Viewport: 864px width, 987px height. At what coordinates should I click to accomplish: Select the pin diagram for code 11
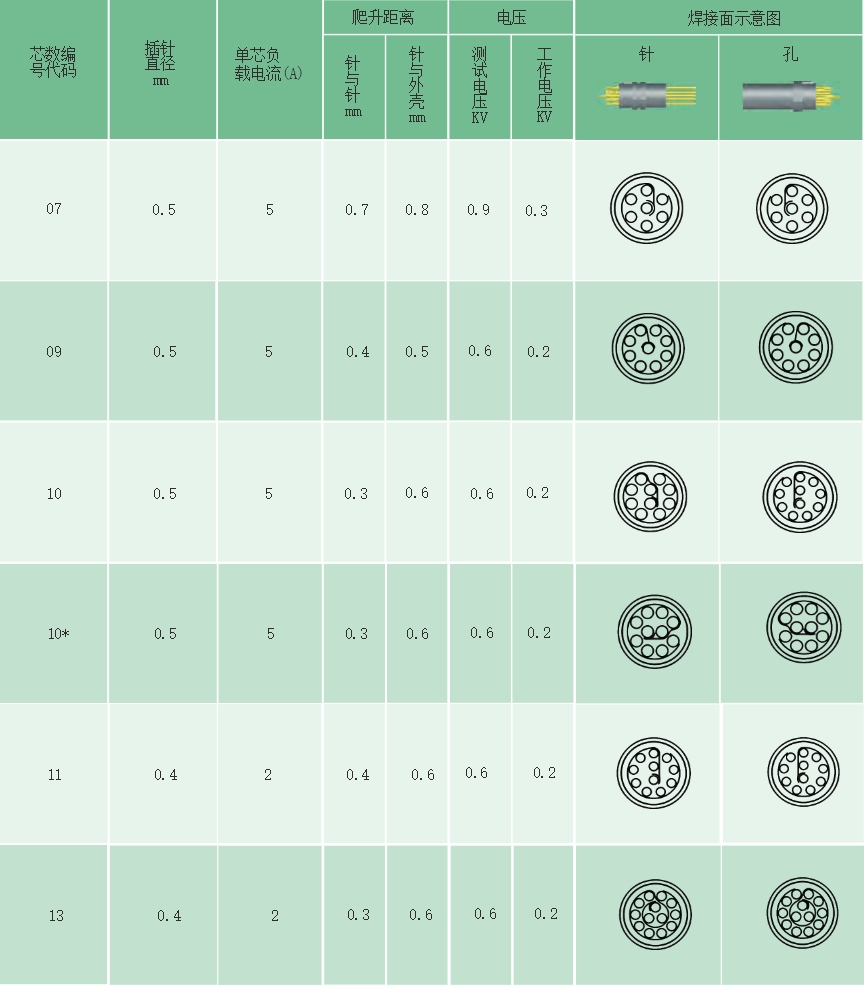click(x=654, y=773)
